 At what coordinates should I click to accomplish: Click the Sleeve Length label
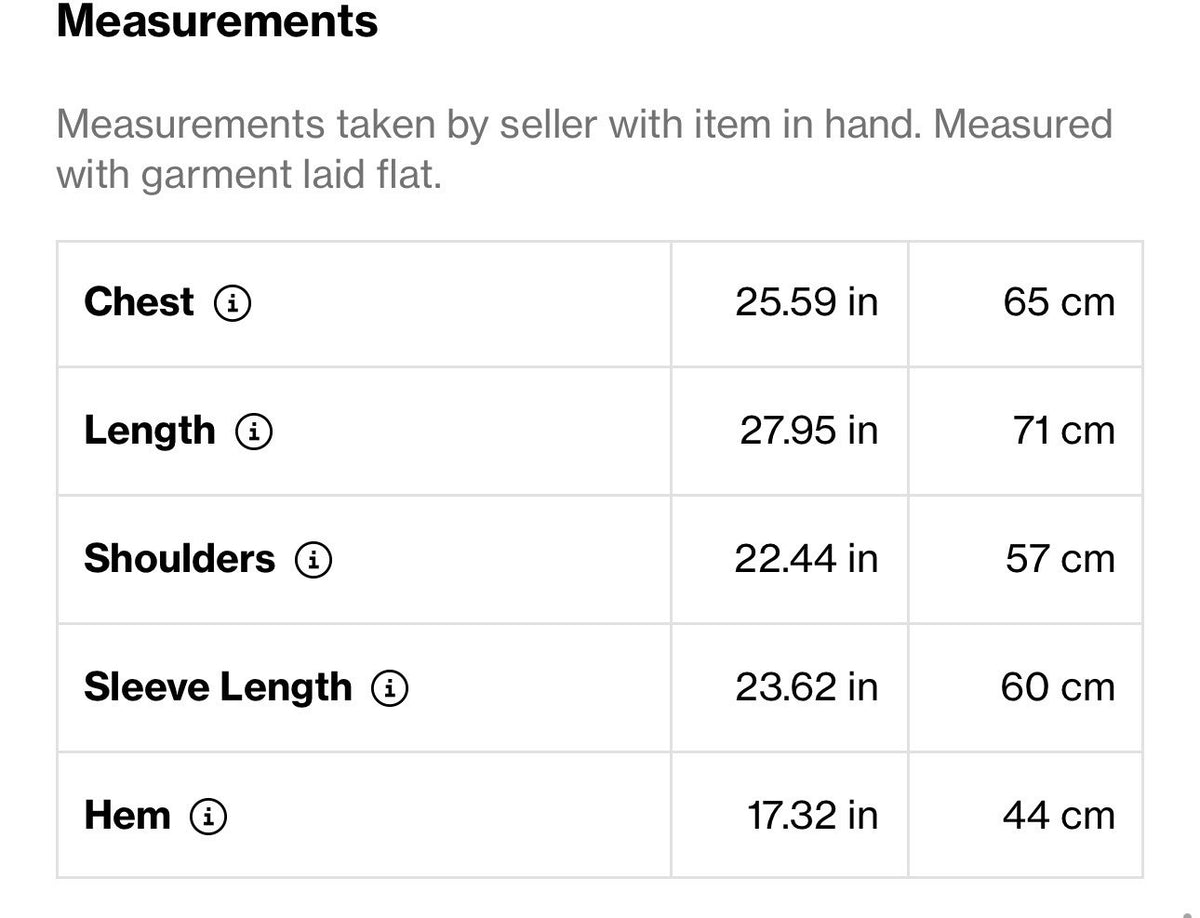pos(218,688)
